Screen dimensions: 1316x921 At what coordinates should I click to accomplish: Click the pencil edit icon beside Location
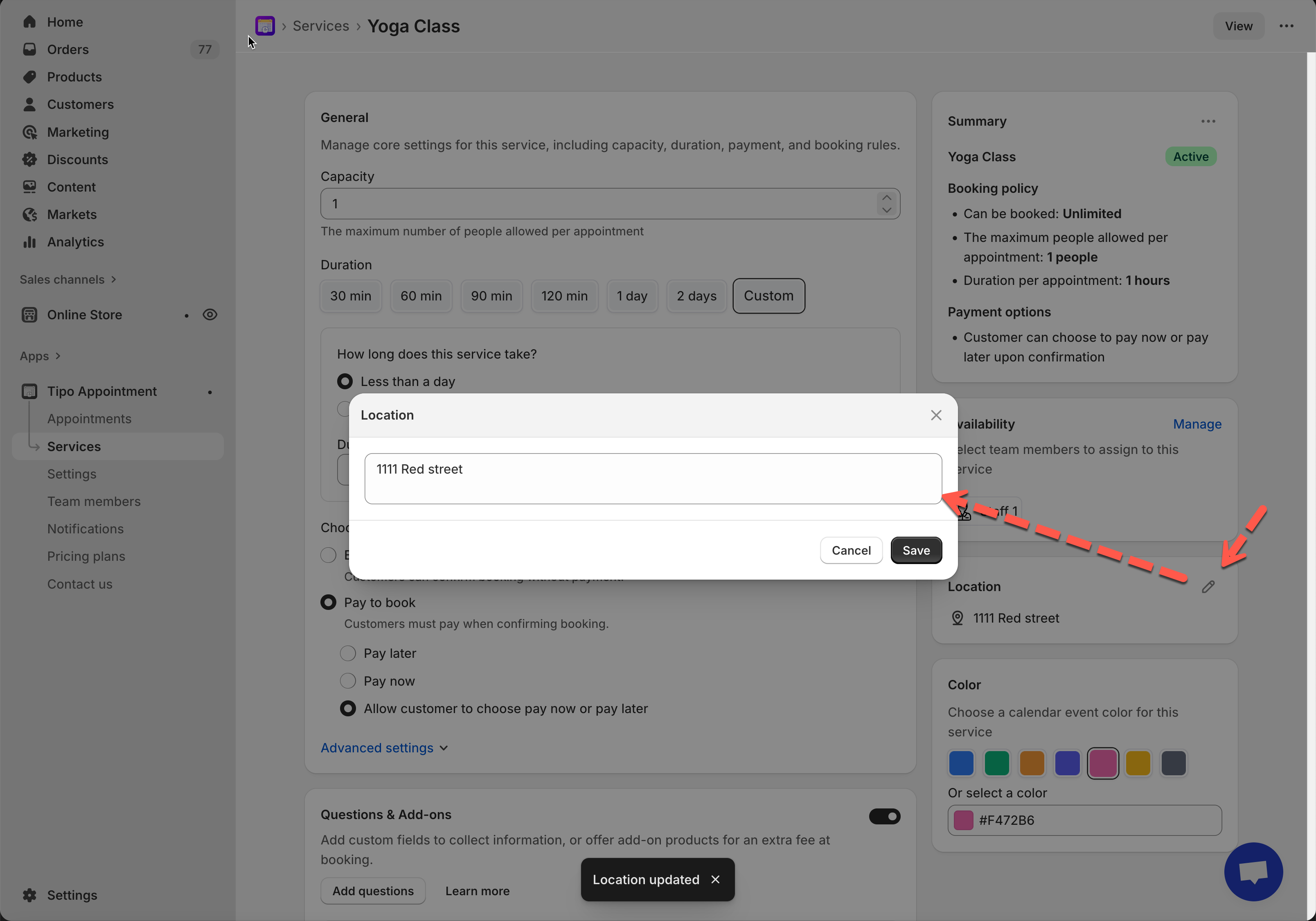pyautogui.click(x=1208, y=587)
